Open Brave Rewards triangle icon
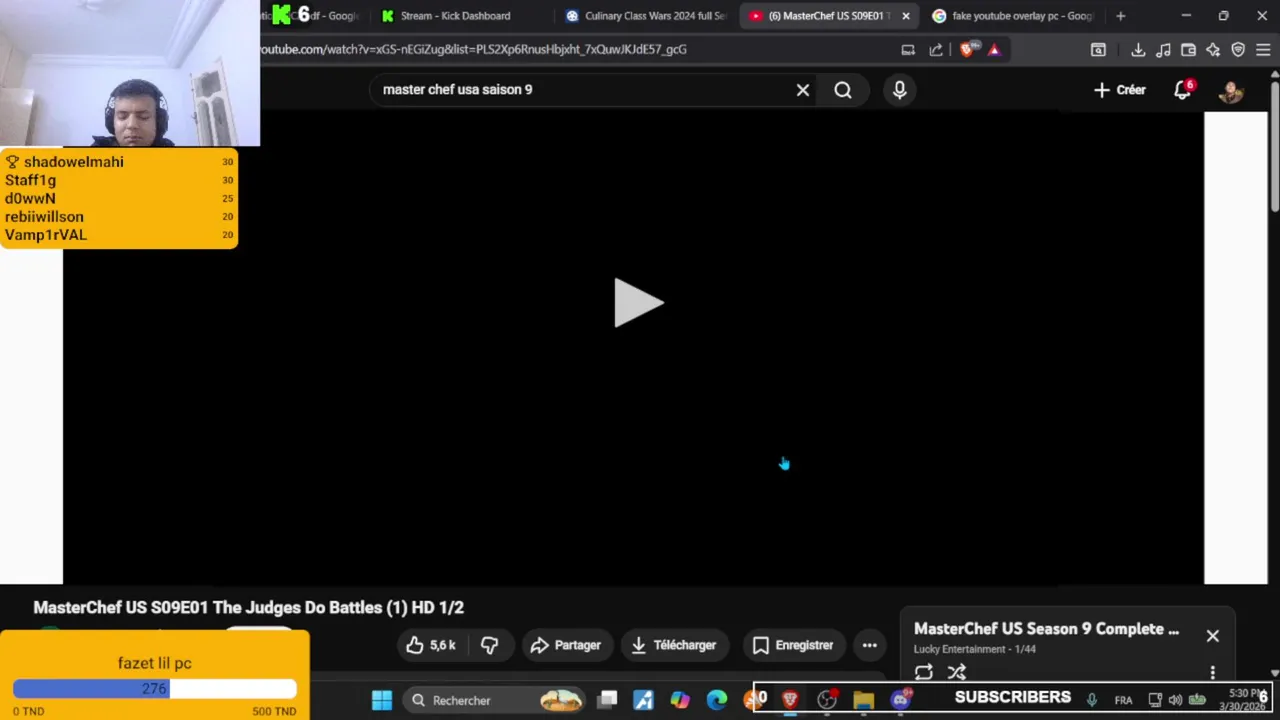The height and width of the screenshot is (720, 1280). coord(994,50)
